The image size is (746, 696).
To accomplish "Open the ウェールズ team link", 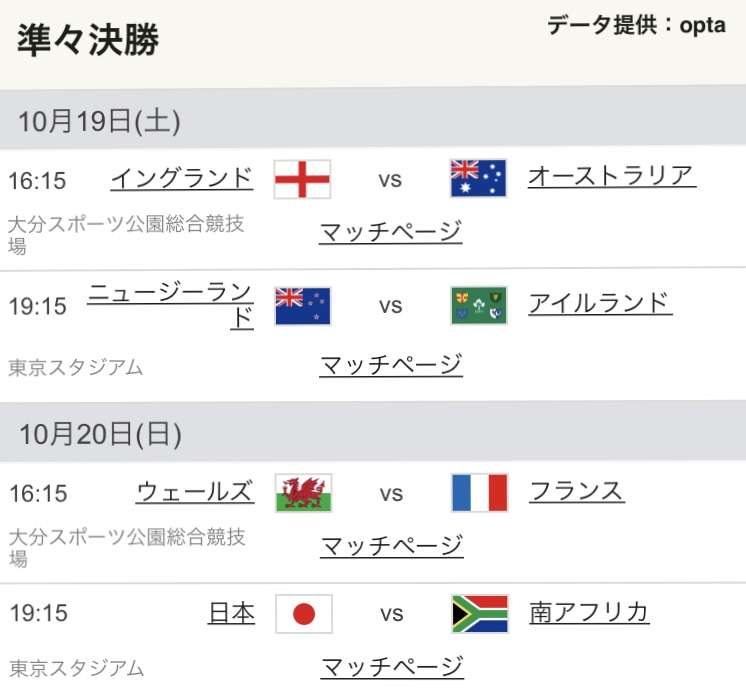I will tap(195, 491).
